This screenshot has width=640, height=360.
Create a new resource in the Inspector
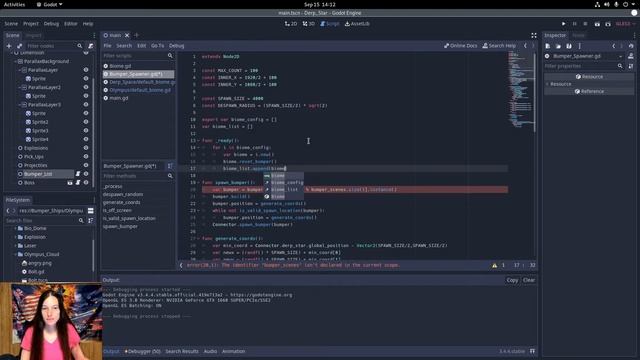[x=548, y=46]
